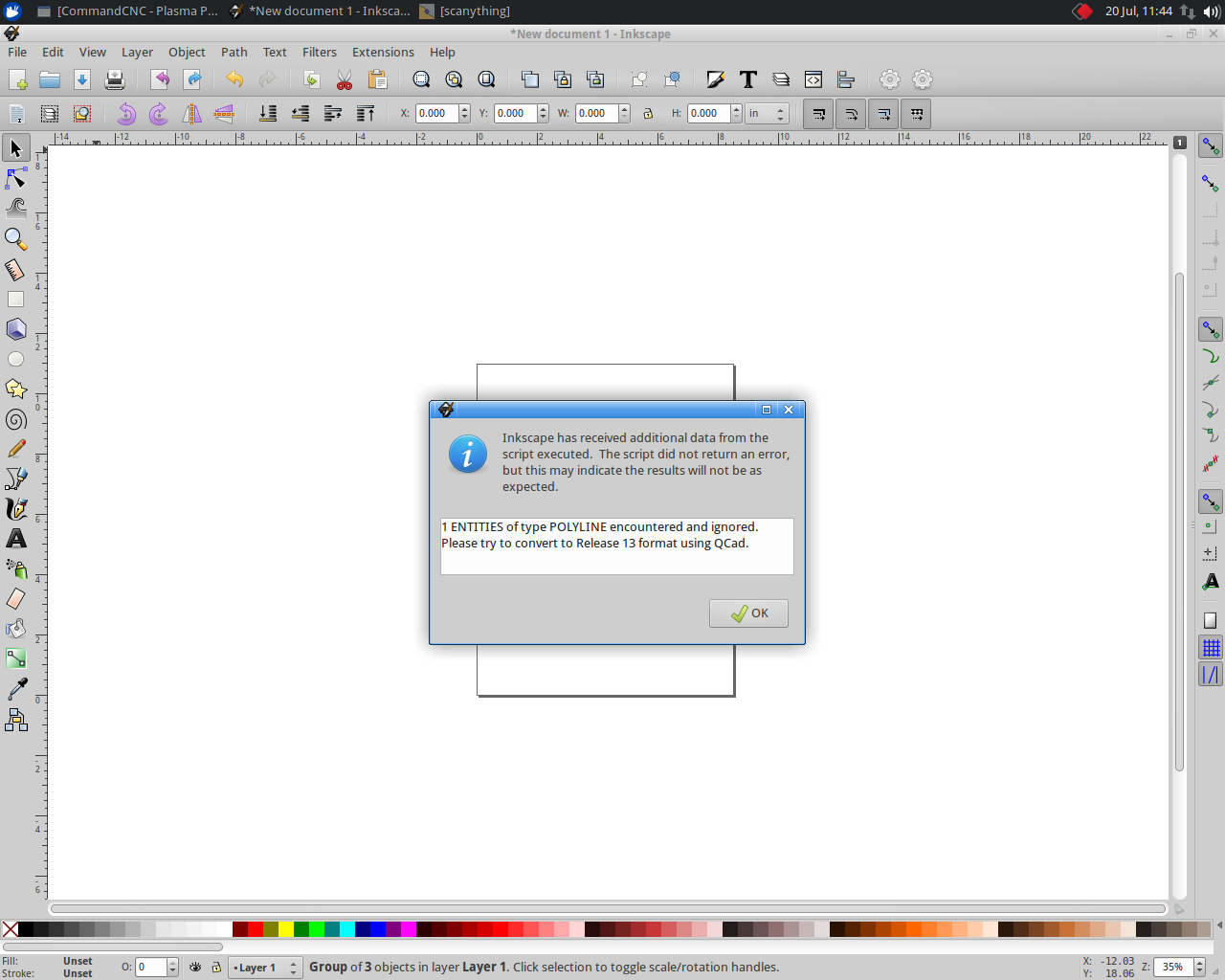Pick the Paint Bucket tool
The height and width of the screenshot is (980, 1225).
click(x=16, y=629)
